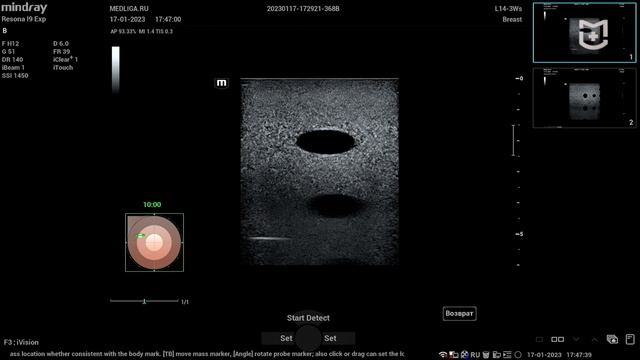Screen dimensions: 640x360
Task: Click the 'SSI 1450' parameter
Action: coord(15,76)
